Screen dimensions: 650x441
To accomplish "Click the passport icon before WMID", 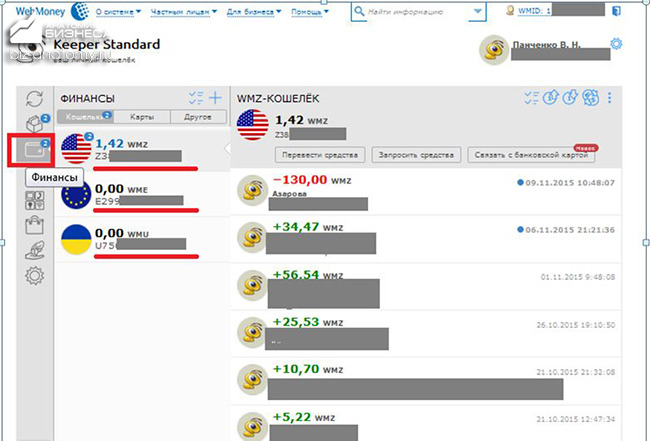I will point(510,10).
